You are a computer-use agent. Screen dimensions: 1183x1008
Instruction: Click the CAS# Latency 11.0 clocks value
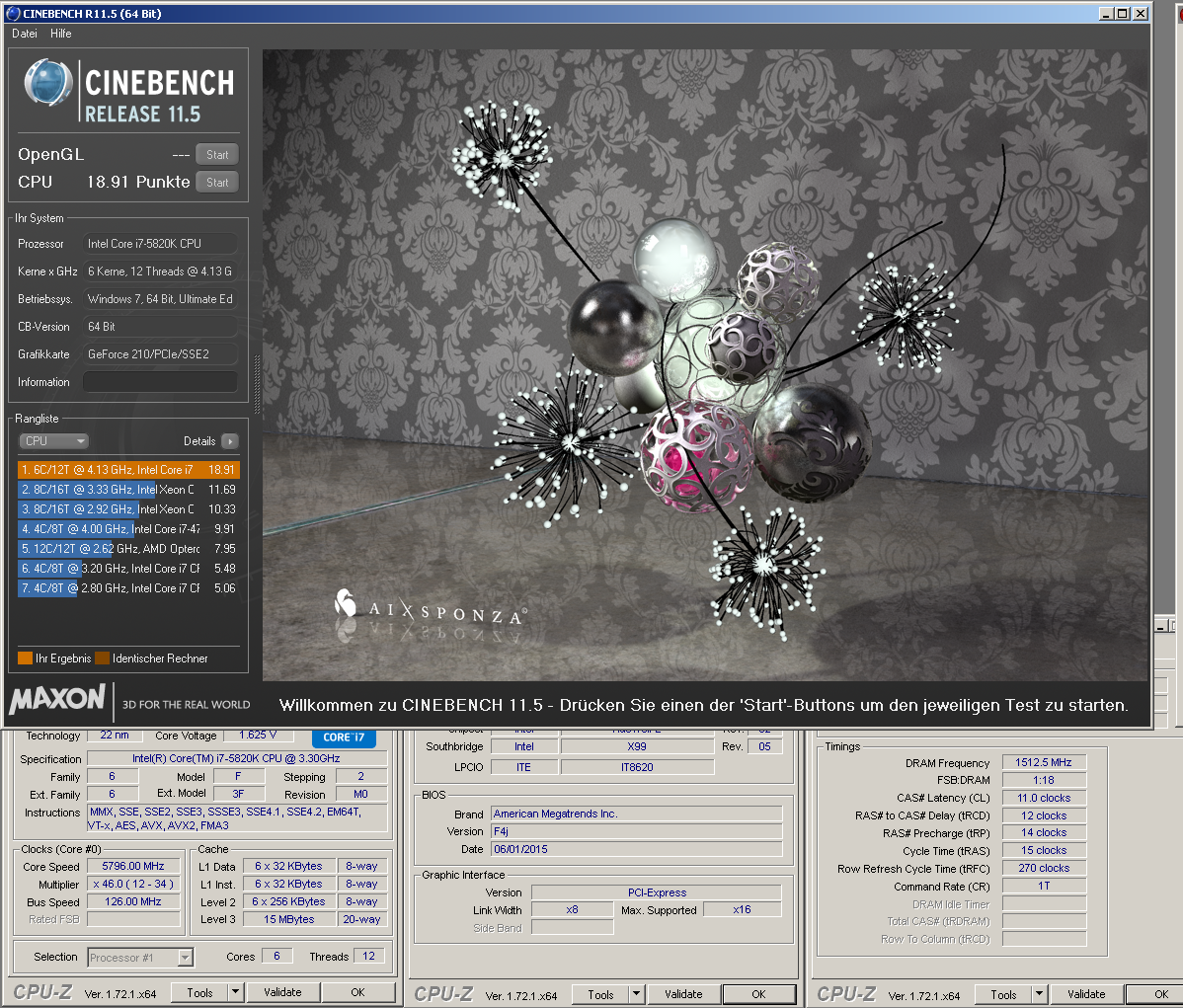[x=1044, y=798]
